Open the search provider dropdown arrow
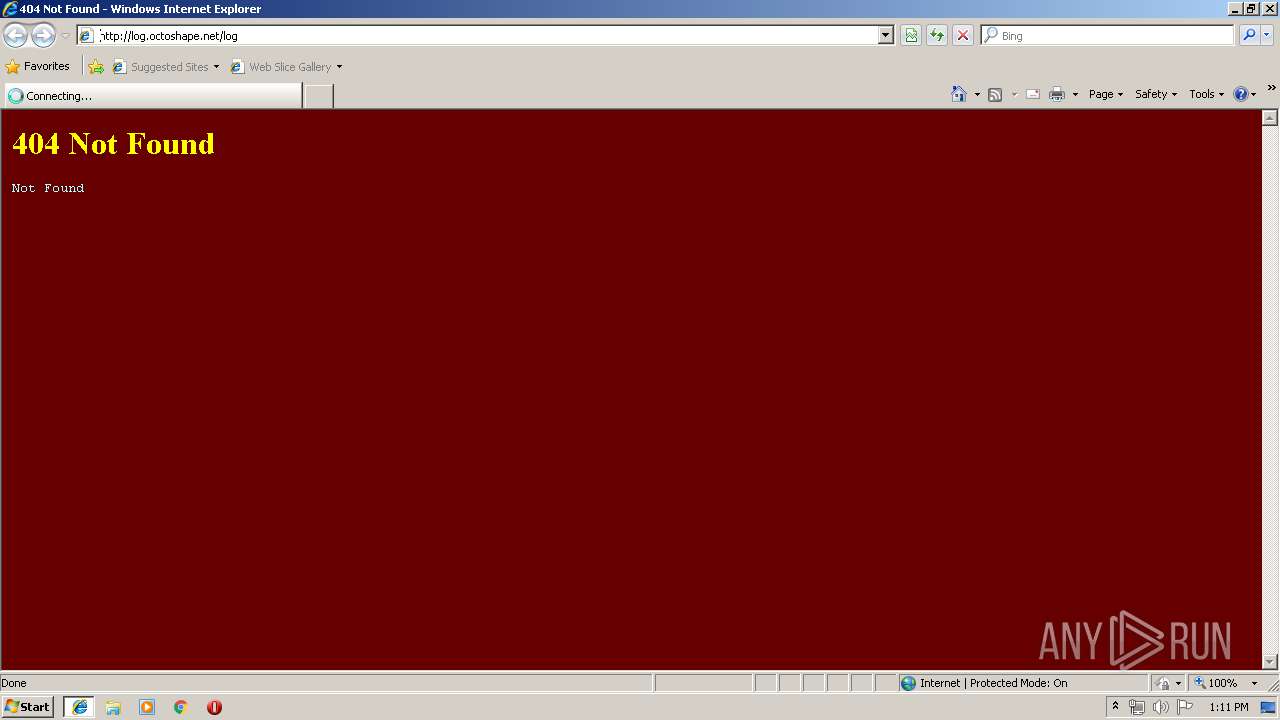This screenshot has width=1280, height=720. coord(1267,35)
